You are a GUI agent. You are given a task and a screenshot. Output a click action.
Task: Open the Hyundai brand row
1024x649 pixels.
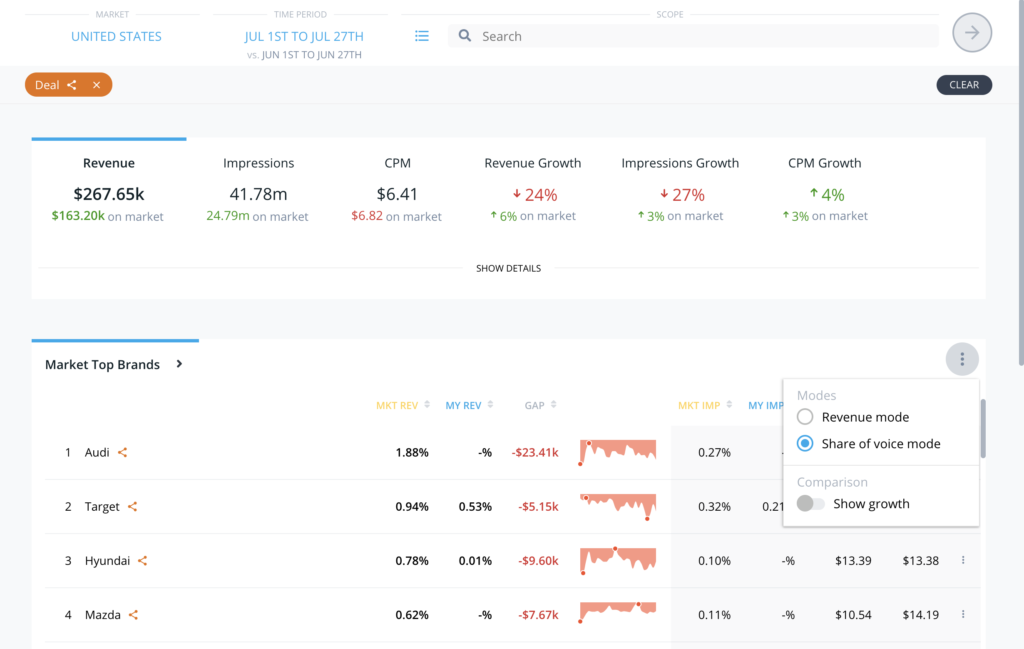tap(107, 561)
